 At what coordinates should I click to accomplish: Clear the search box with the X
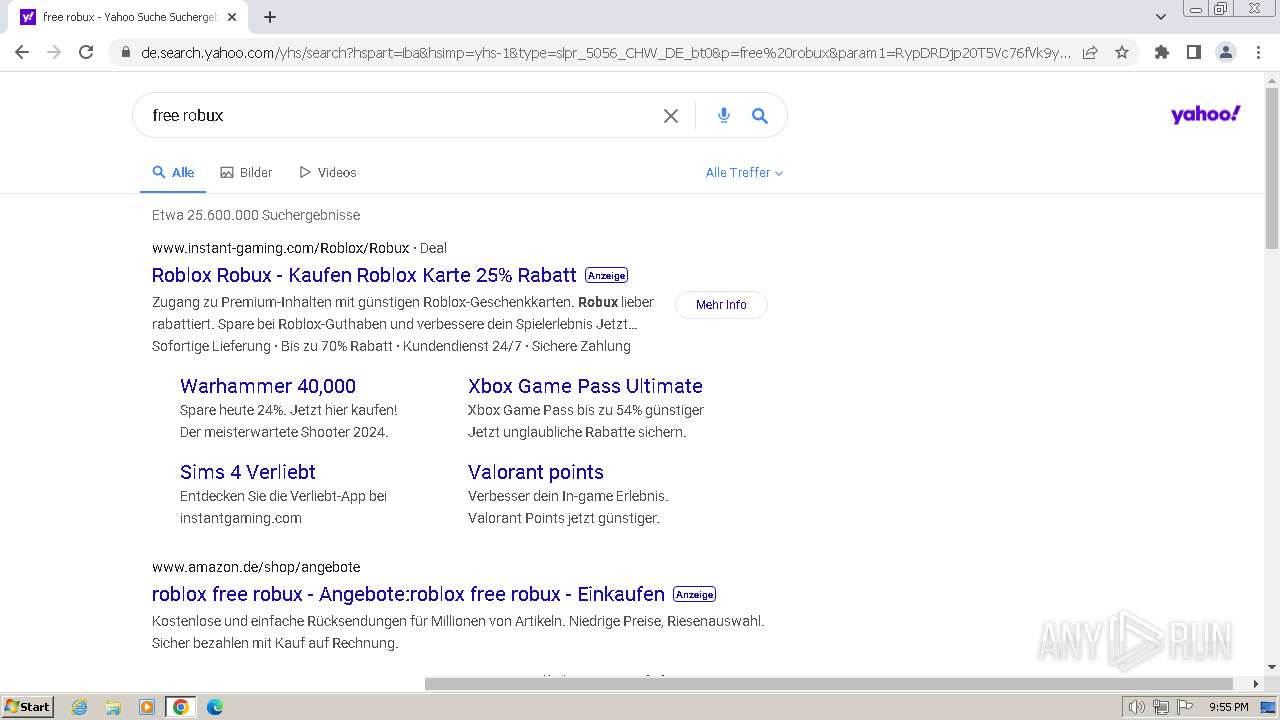click(671, 116)
